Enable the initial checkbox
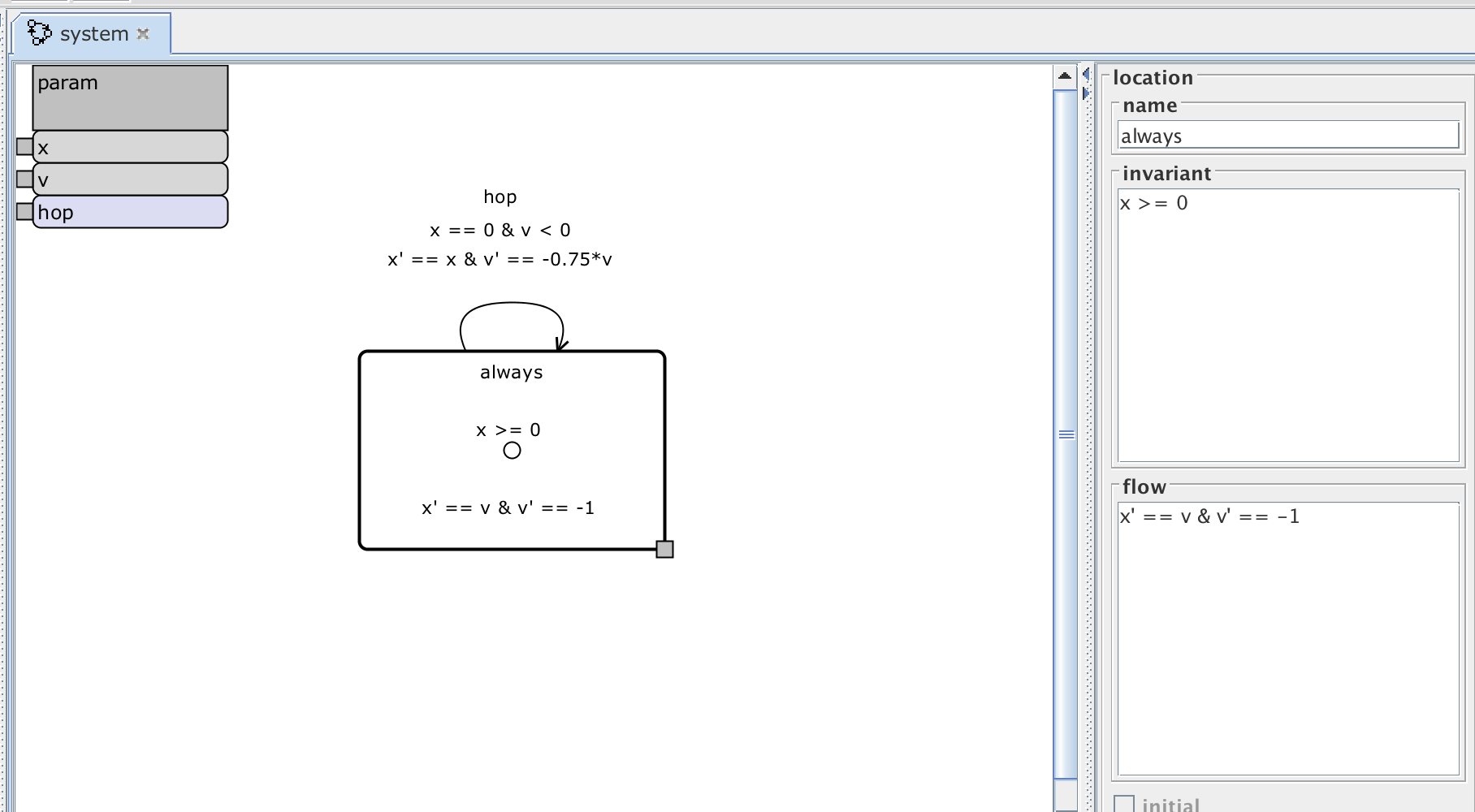The height and width of the screenshot is (812, 1475). pos(1126,804)
